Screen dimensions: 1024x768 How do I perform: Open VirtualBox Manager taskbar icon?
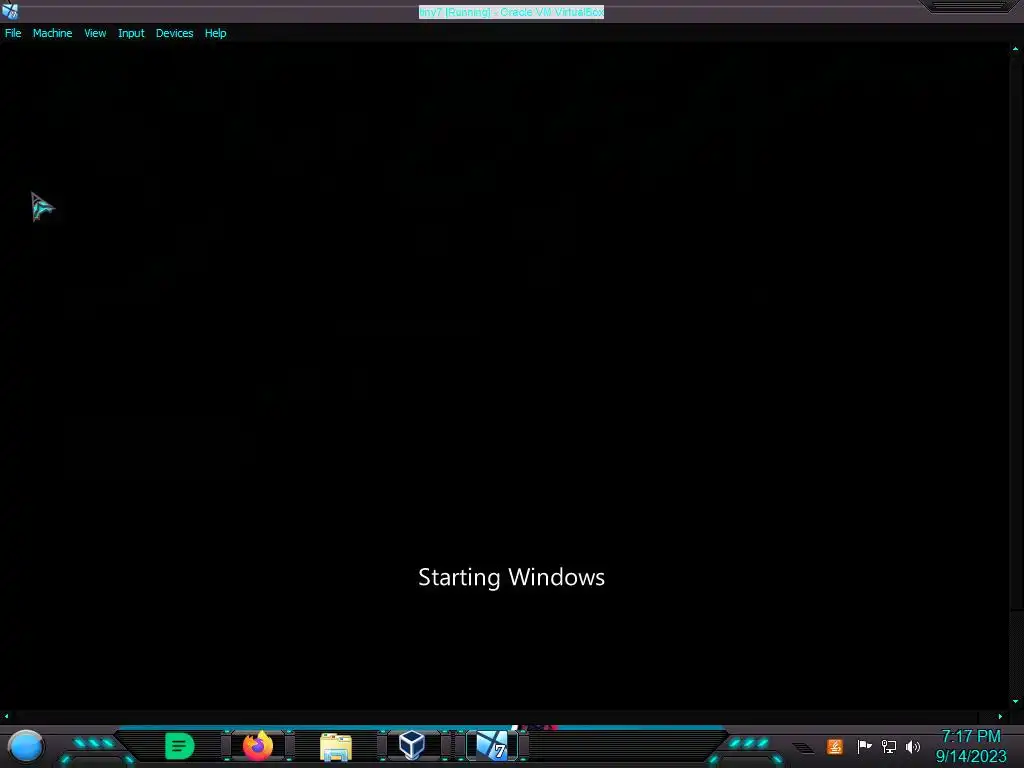[412, 745]
